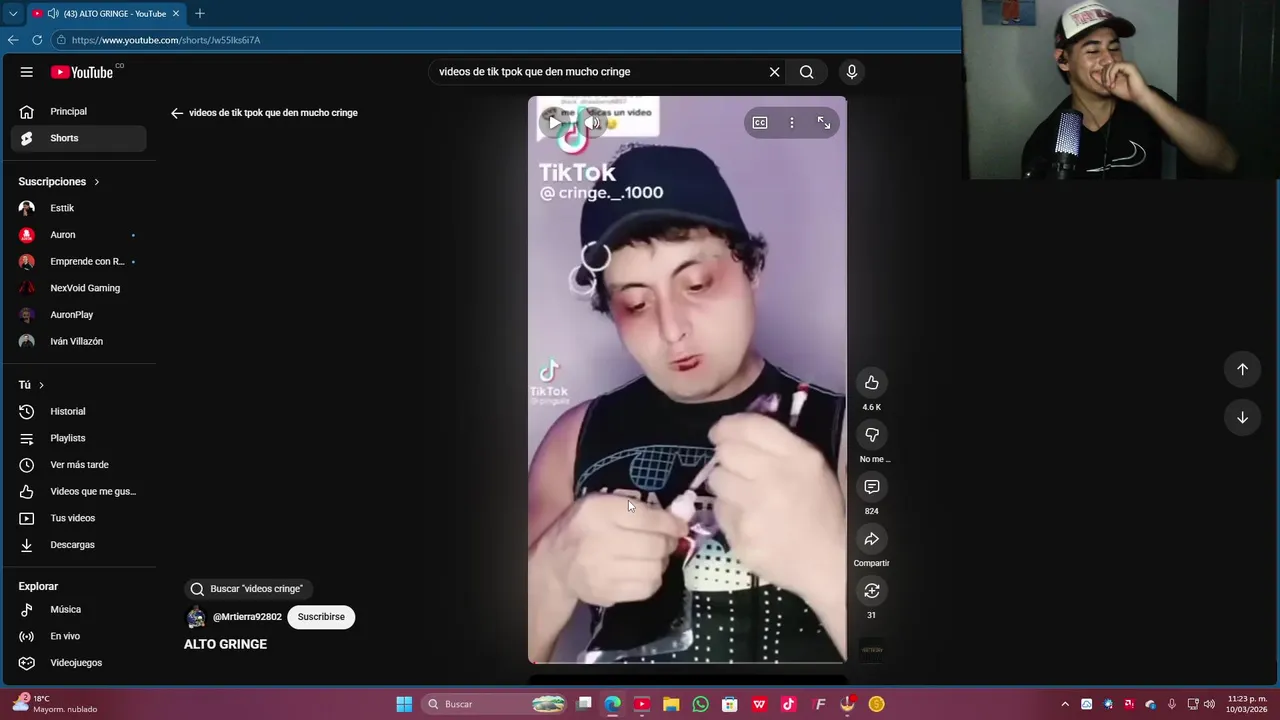Open a new browser tab
The image size is (1280, 720).
pyautogui.click(x=200, y=13)
